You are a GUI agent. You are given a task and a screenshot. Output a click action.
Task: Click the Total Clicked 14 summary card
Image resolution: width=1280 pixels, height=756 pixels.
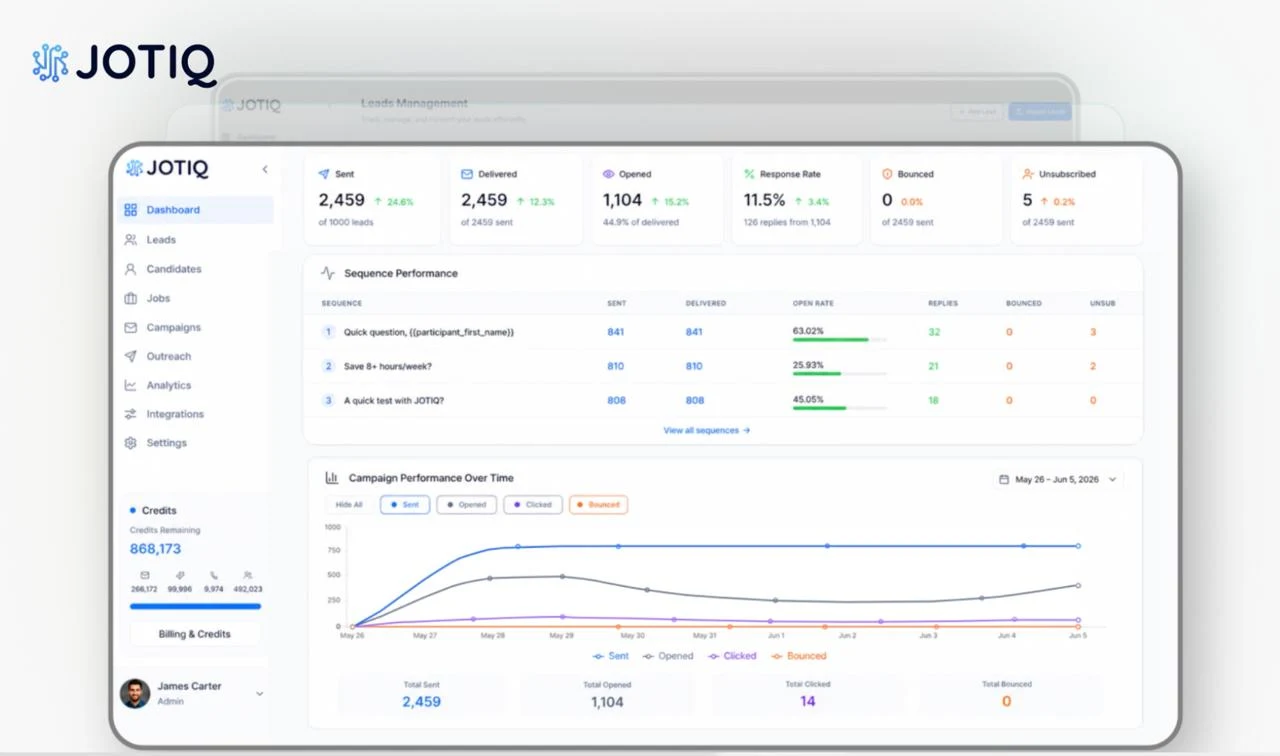(807, 694)
